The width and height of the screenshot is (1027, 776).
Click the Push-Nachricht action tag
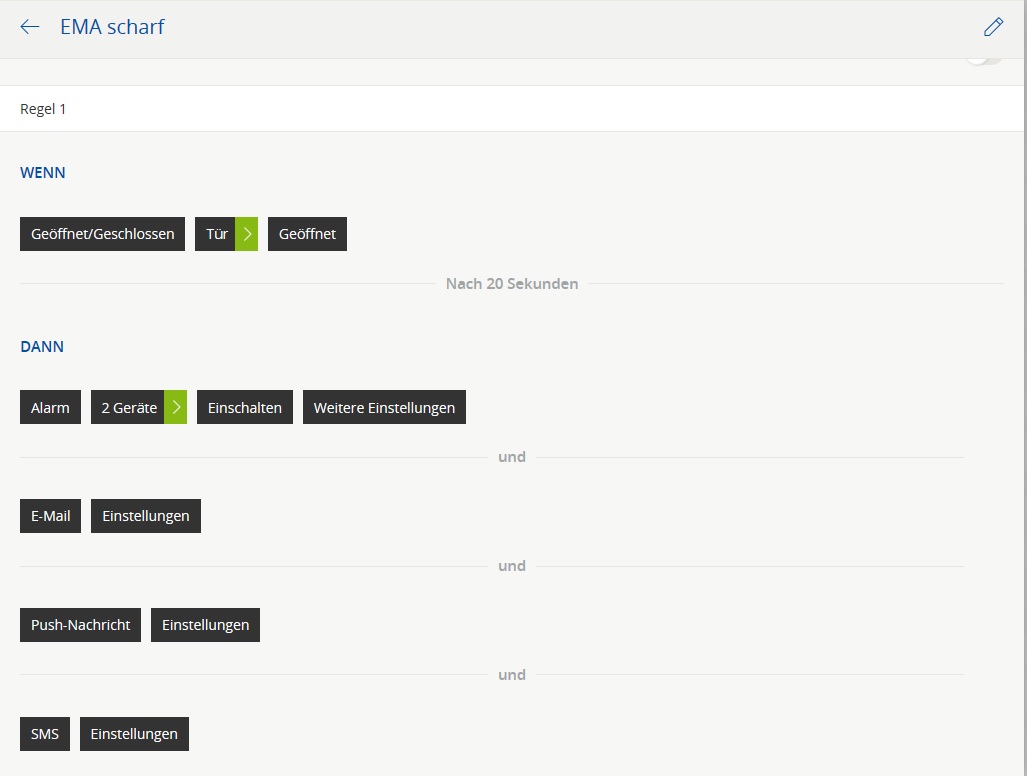(80, 625)
